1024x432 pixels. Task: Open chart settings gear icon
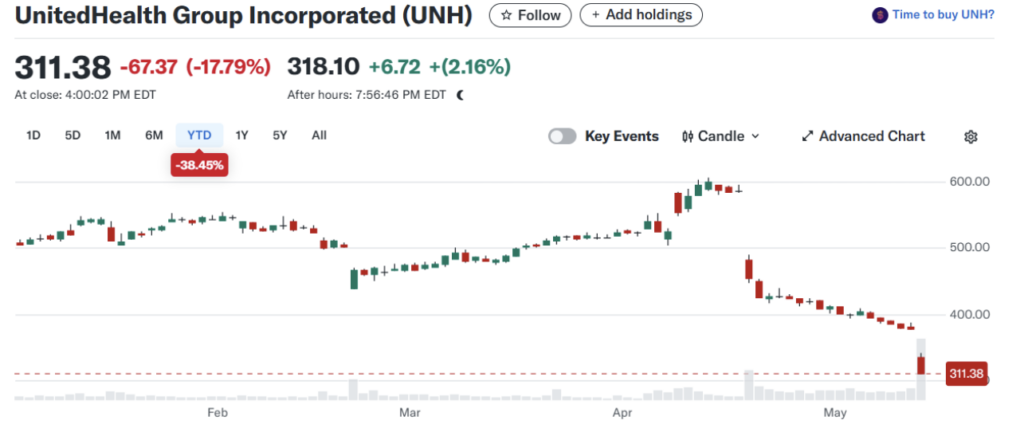click(x=969, y=137)
